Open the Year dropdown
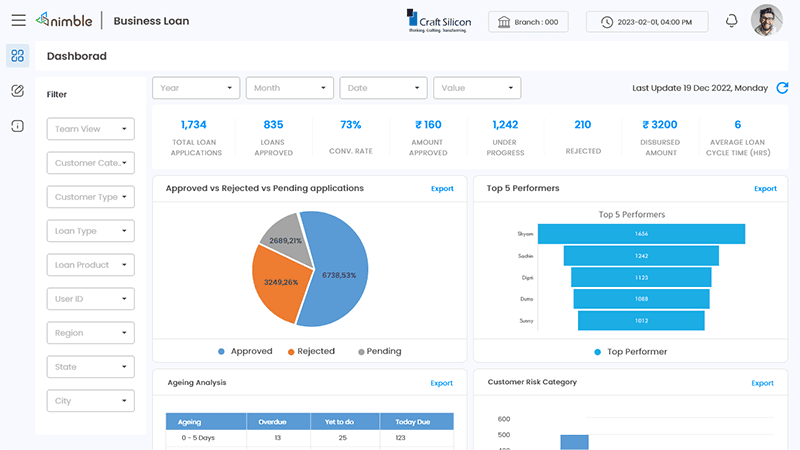800x450 pixels. click(x=196, y=88)
